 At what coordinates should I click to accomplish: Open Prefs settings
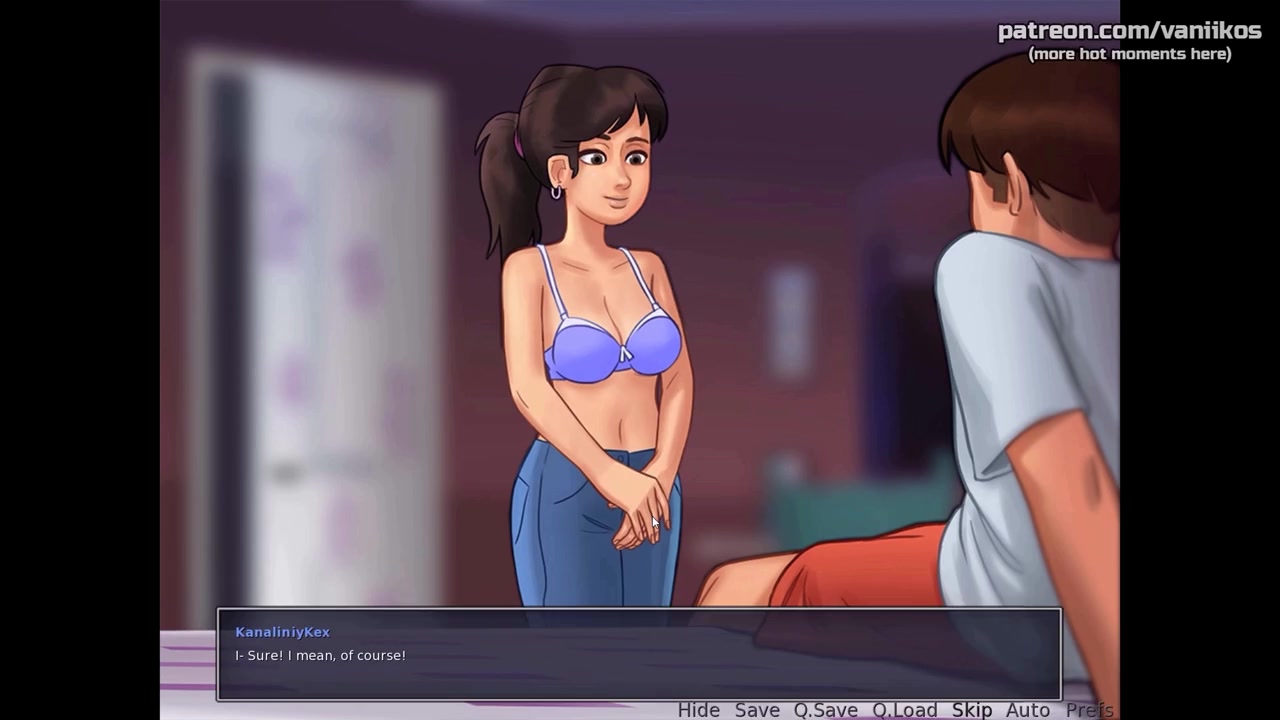[1089, 710]
